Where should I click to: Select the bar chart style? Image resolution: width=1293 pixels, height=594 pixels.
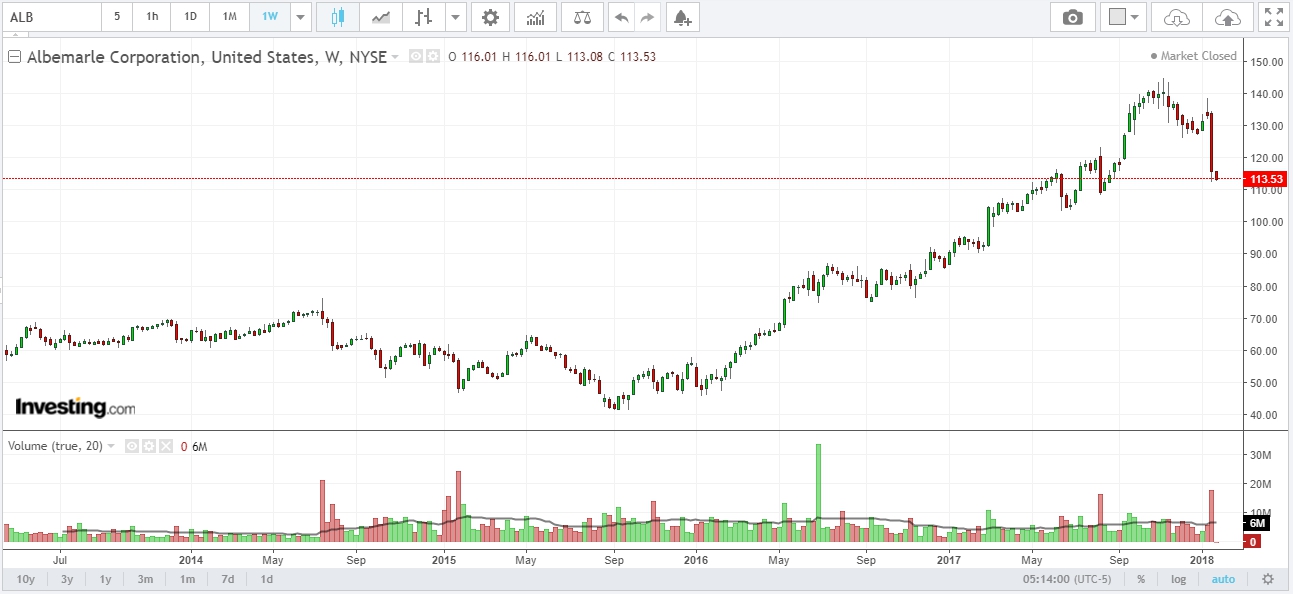click(424, 17)
